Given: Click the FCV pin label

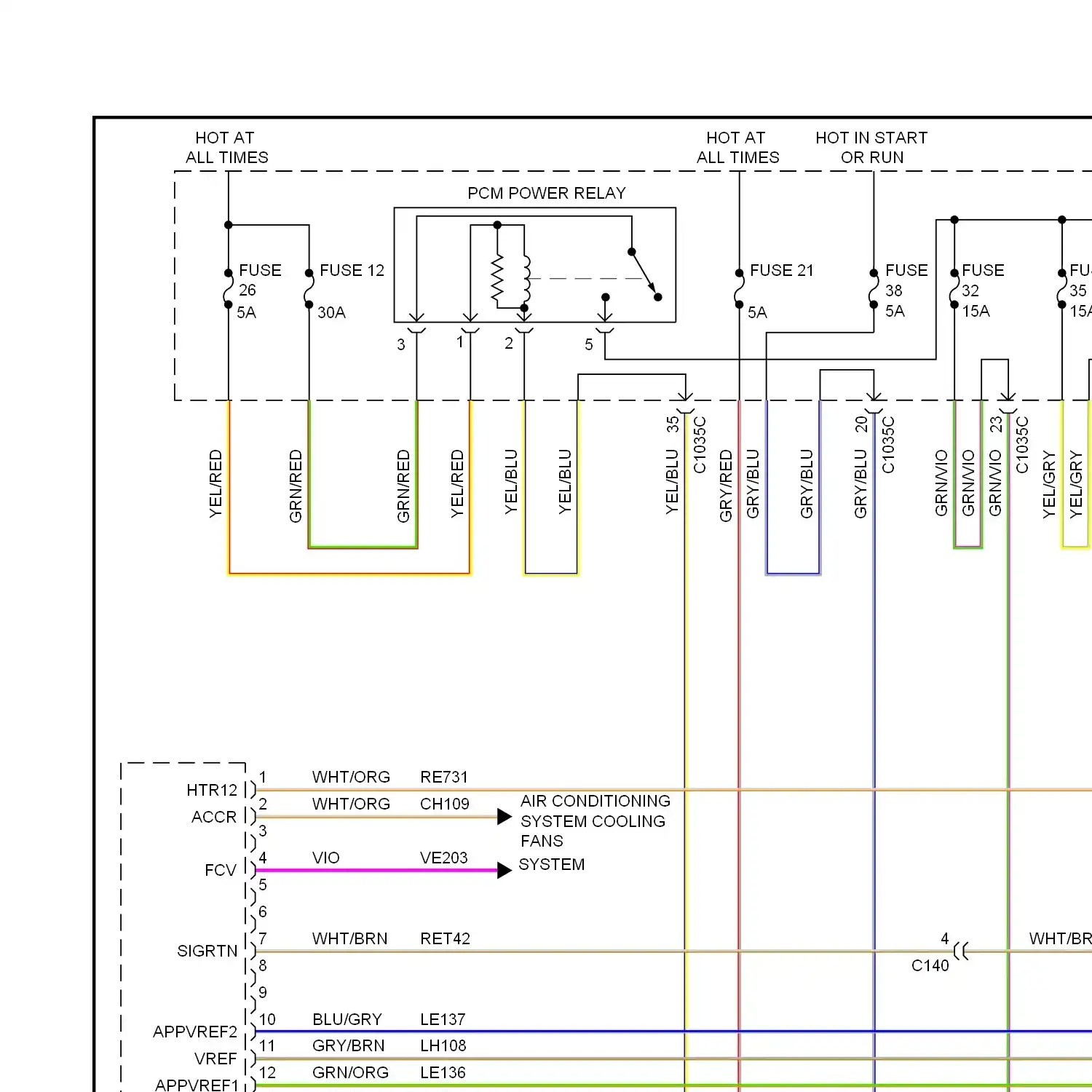Looking at the screenshot, I should 221,870.
